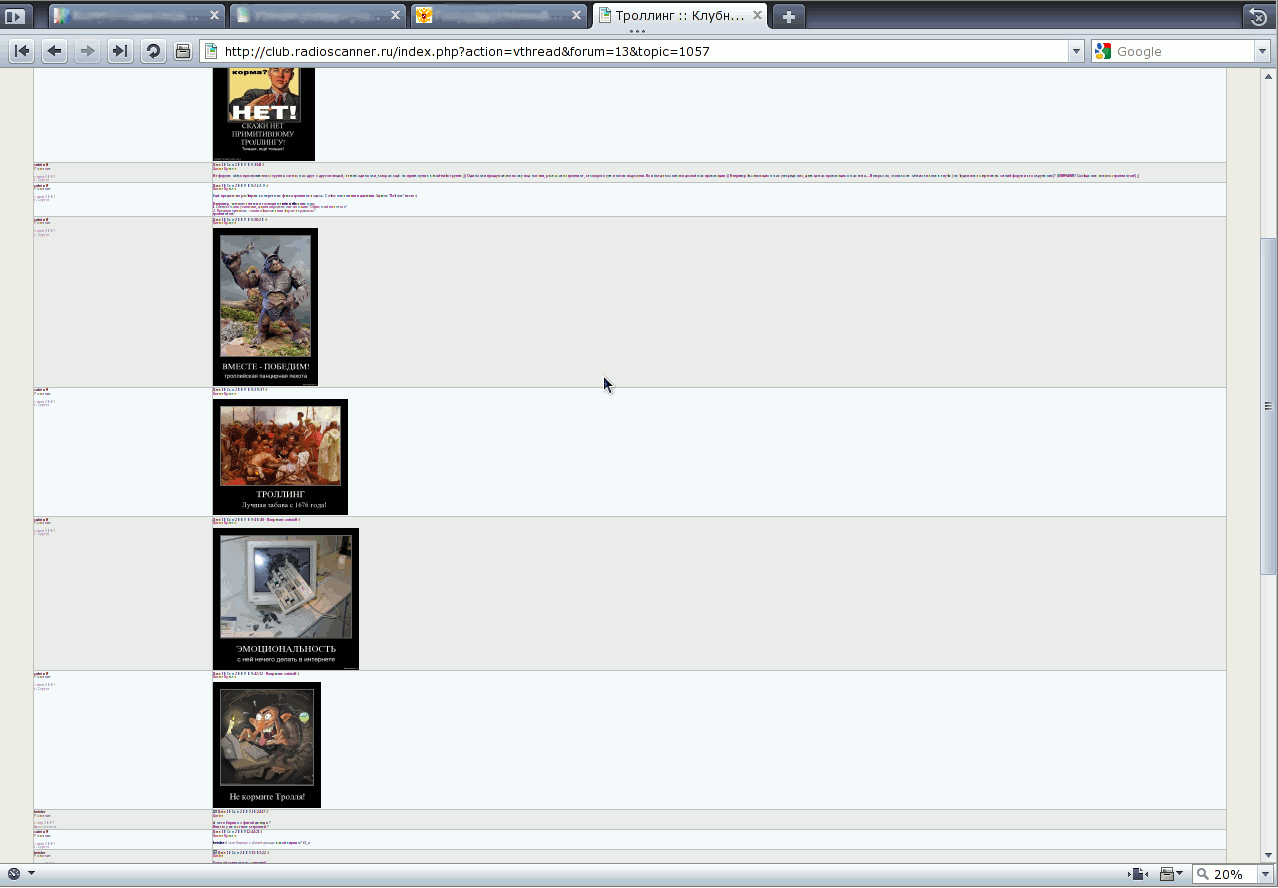Click the Google search engine icon
This screenshot has height=888, width=1278.
[1103, 51]
